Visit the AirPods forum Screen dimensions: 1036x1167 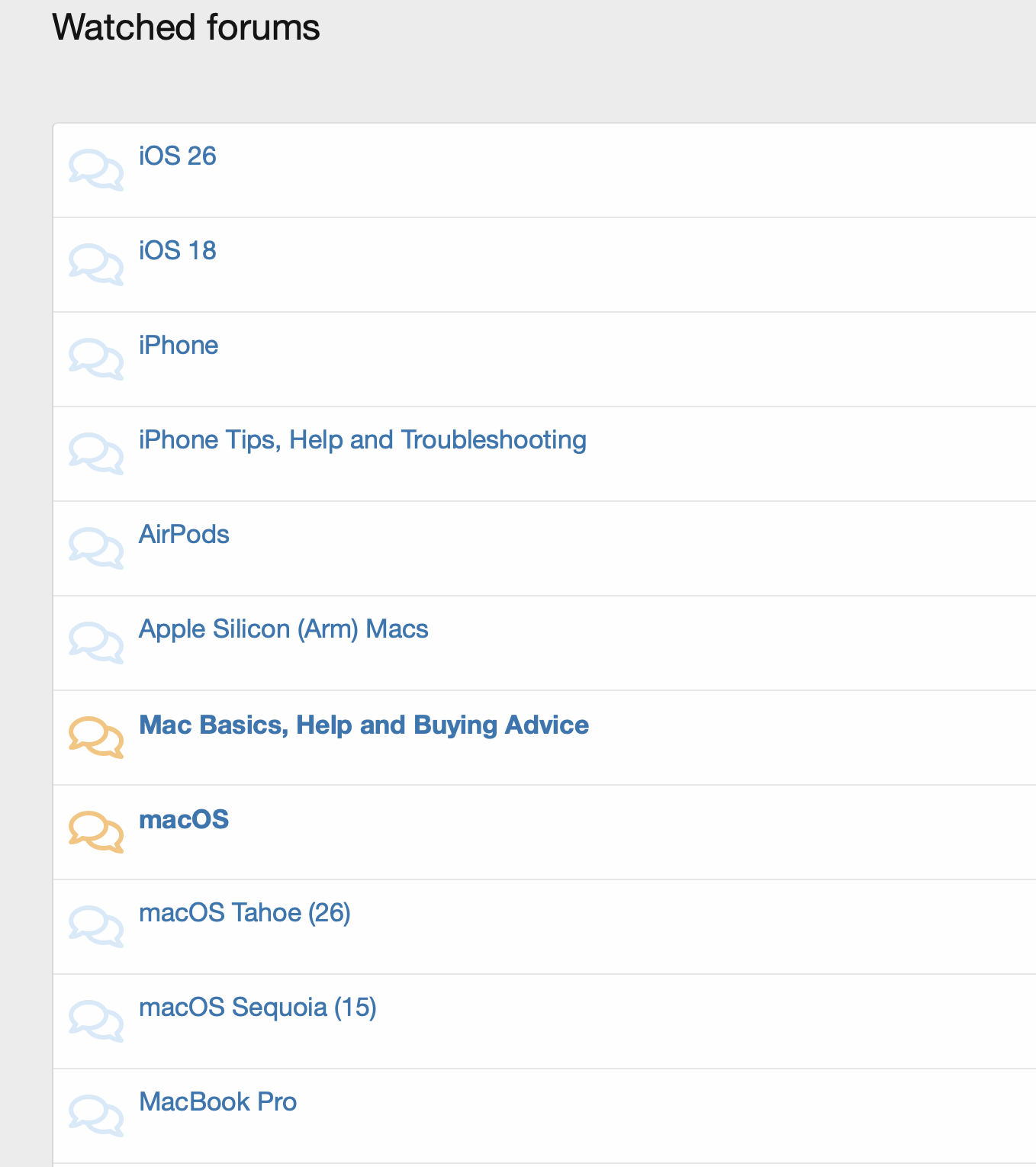(x=184, y=534)
